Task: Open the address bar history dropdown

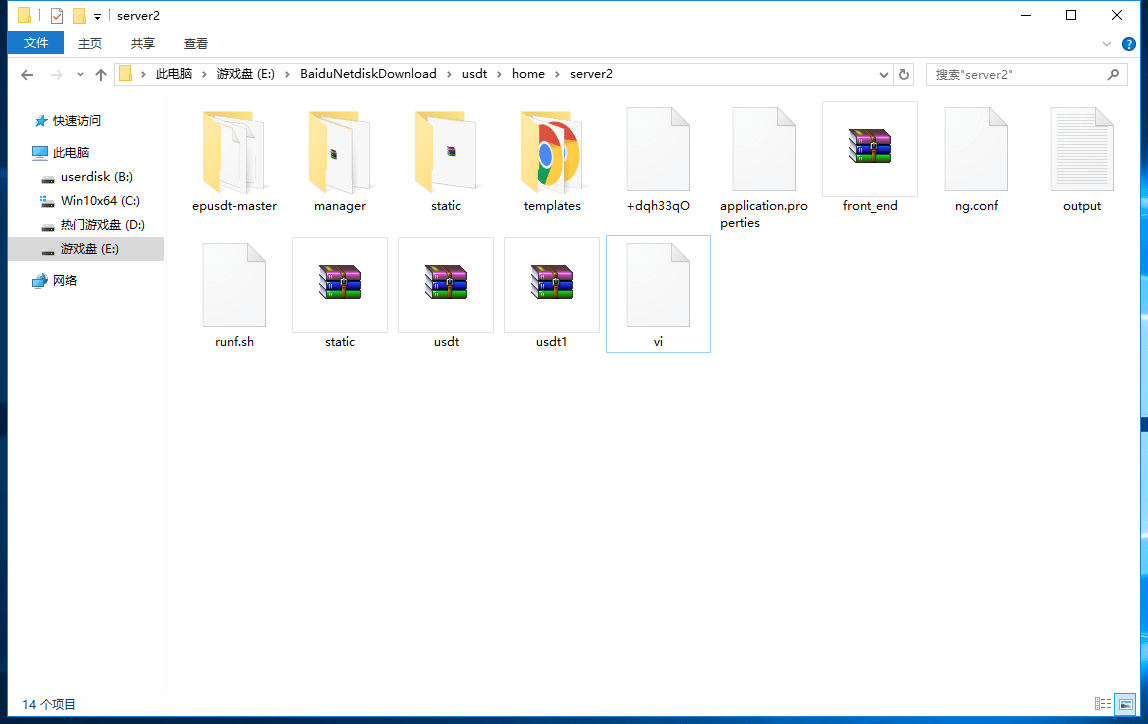Action: (x=884, y=75)
